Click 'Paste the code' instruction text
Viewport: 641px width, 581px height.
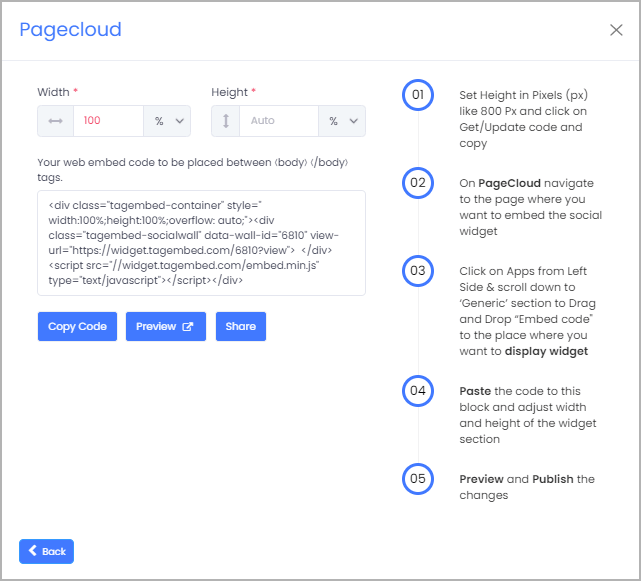click(528, 415)
